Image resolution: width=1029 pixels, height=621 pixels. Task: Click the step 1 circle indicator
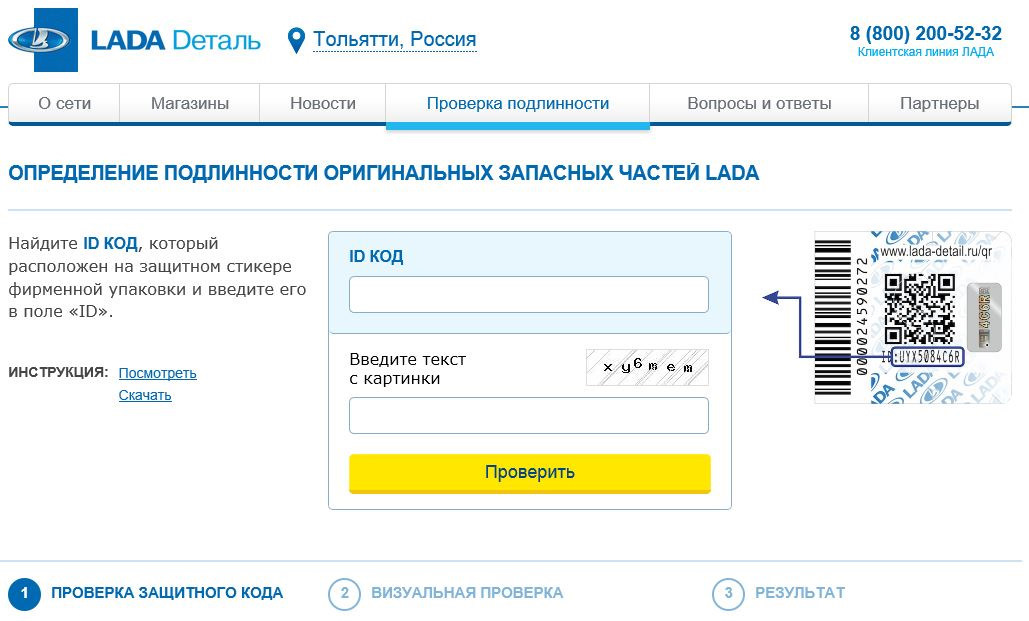[24, 594]
